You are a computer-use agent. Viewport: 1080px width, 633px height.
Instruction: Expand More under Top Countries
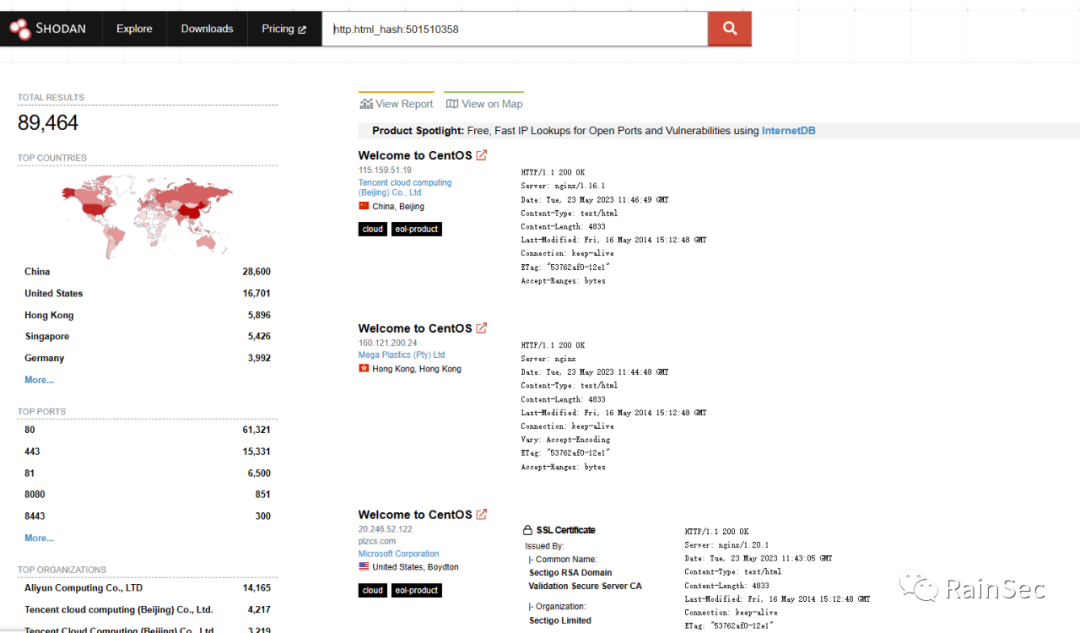[39, 380]
